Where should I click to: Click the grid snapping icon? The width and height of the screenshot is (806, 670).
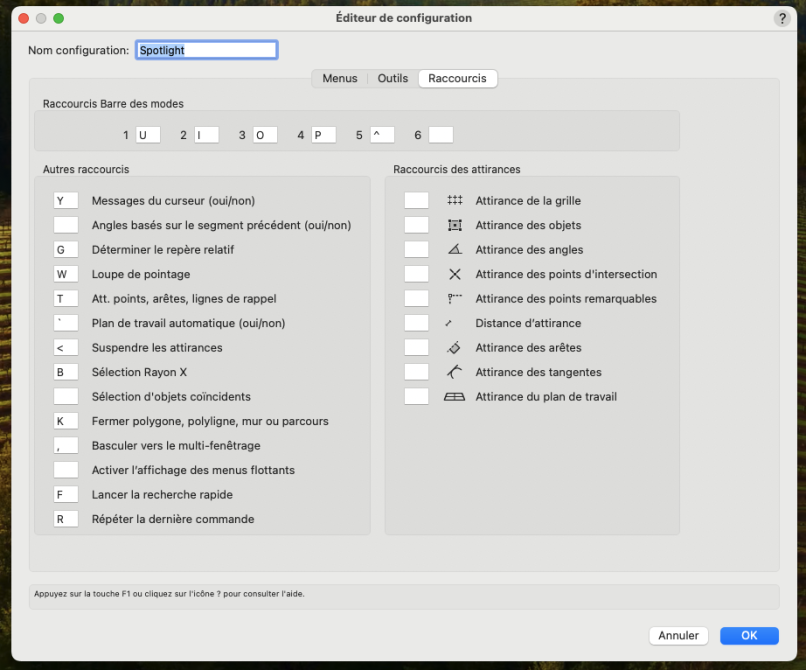click(454, 201)
